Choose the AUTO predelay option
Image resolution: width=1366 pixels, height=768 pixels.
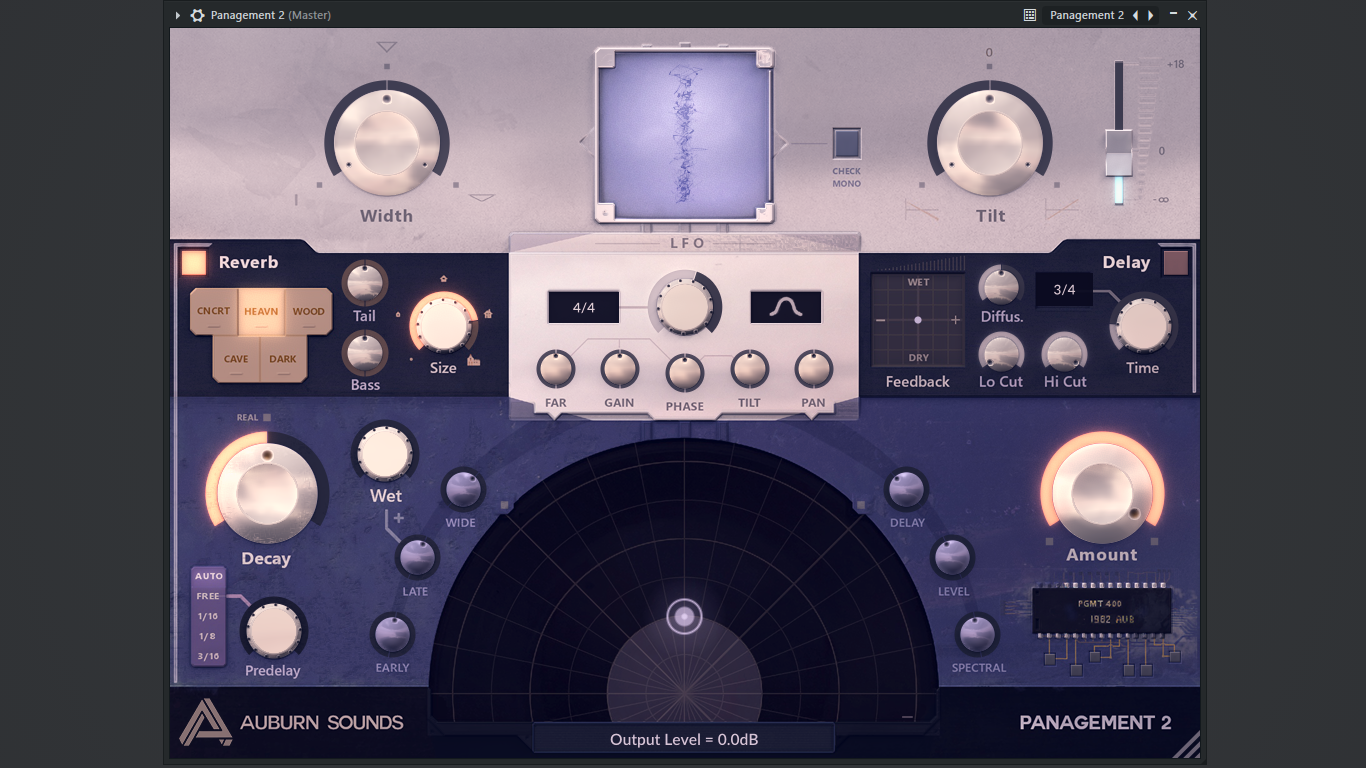pos(209,576)
